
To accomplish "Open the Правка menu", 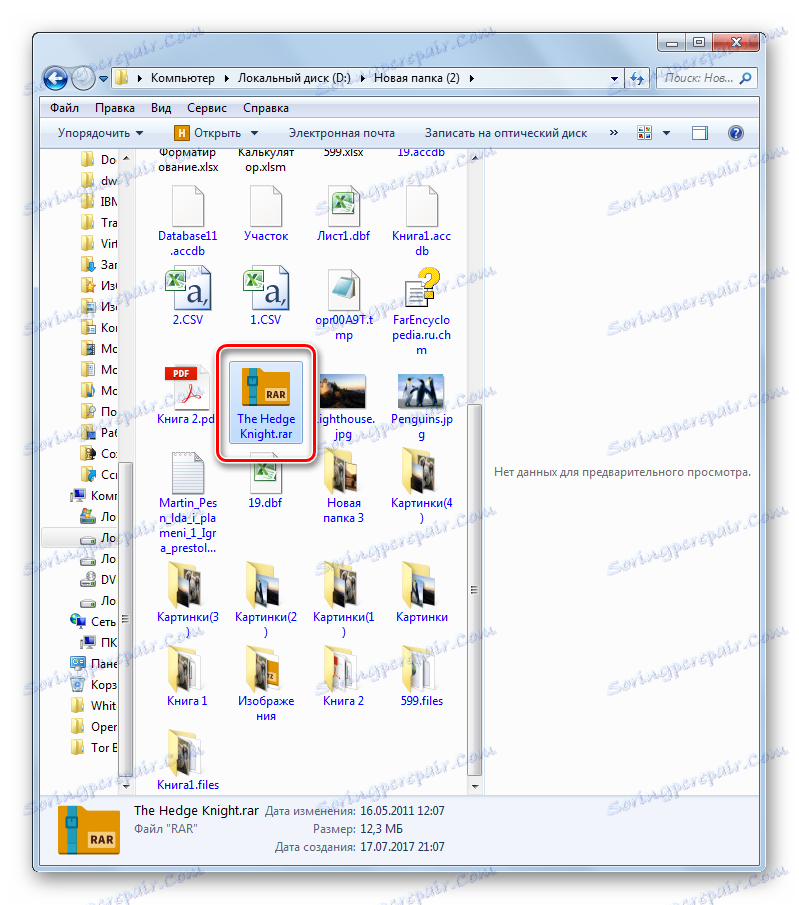I will pos(115,108).
